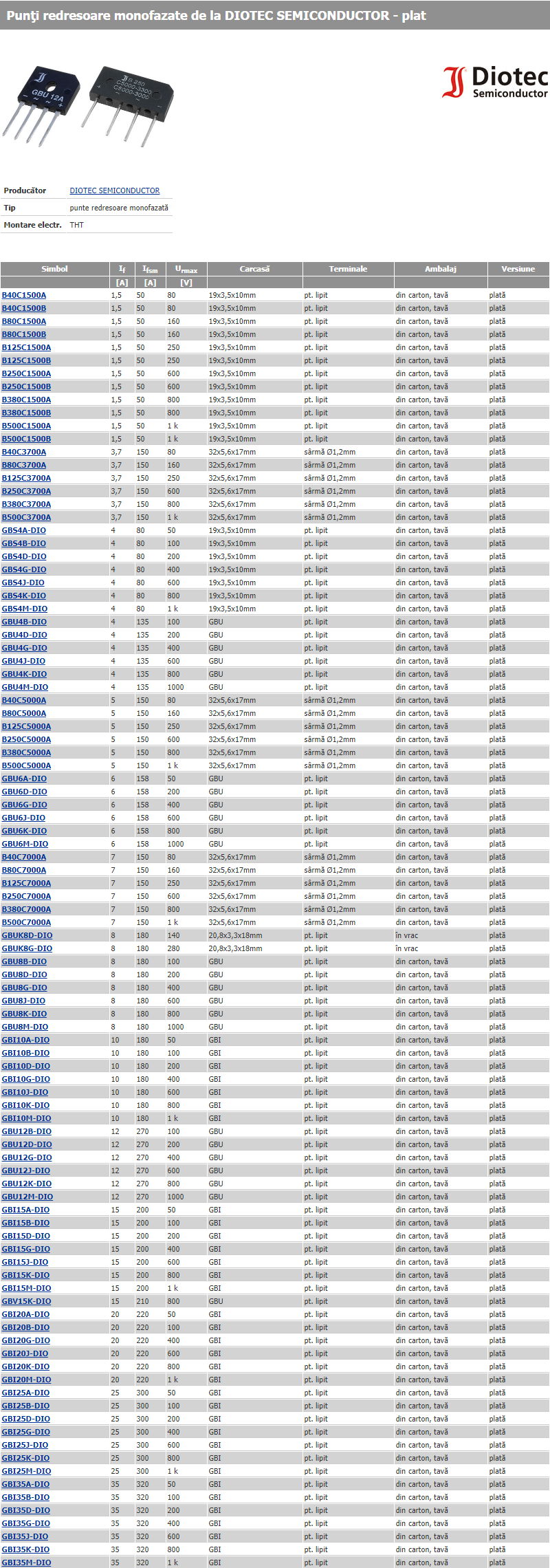Click the Simbol column header
This screenshot has height=1568, width=550.
[54, 269]
